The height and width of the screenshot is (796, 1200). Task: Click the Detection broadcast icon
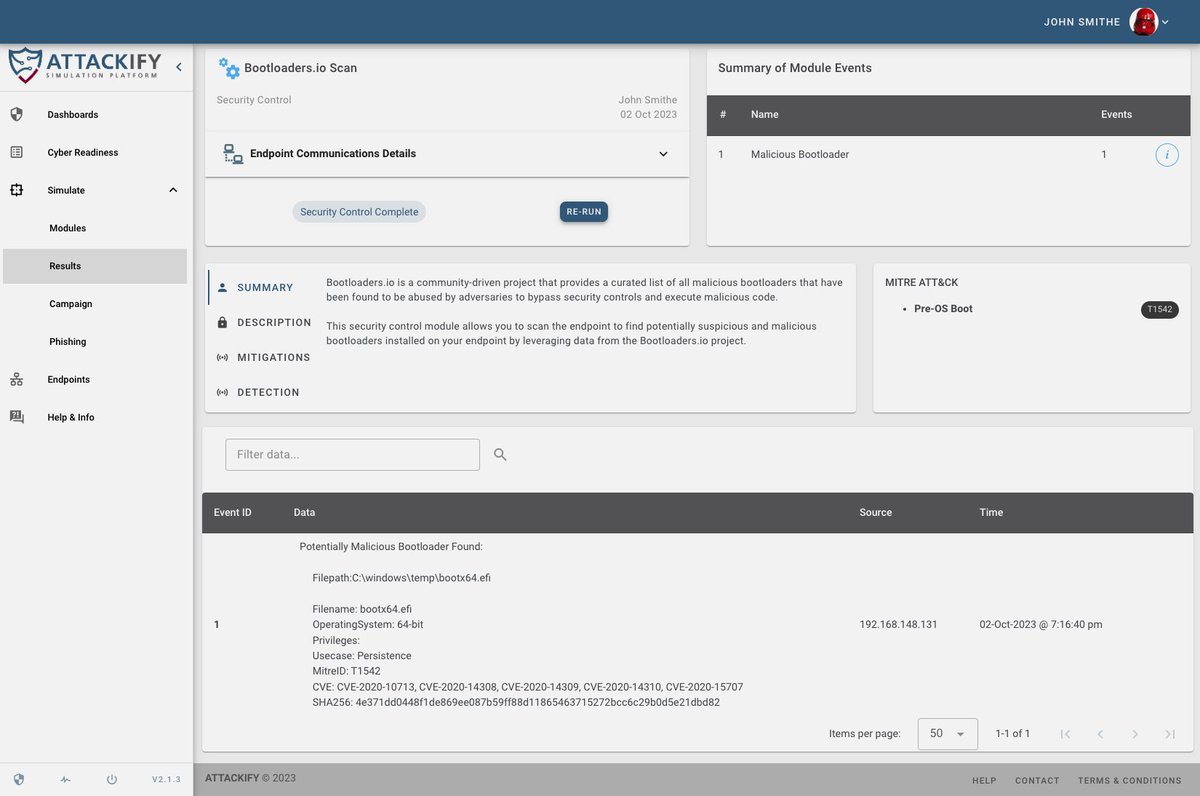pos(222,393)
